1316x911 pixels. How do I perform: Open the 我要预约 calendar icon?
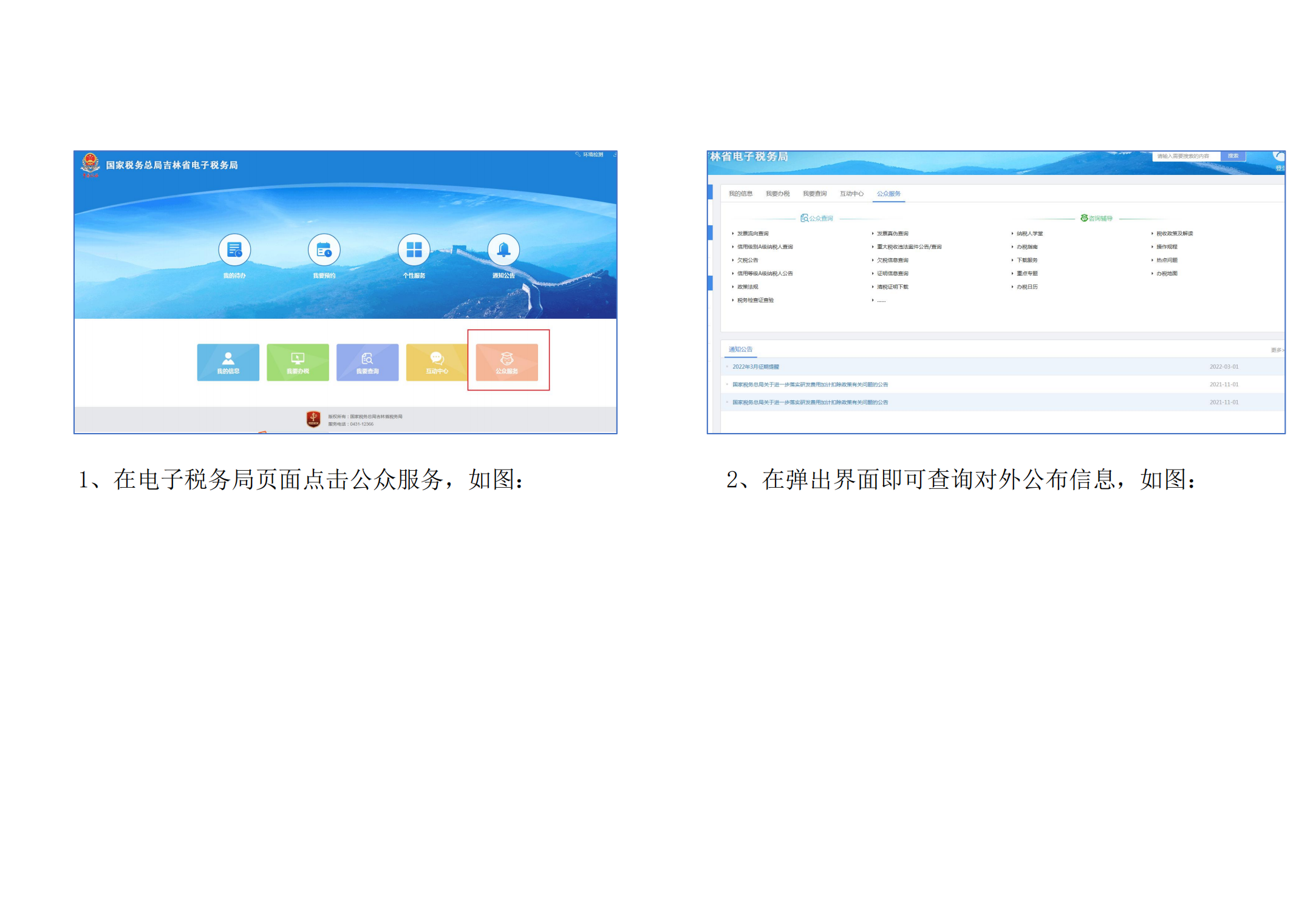click(x=324, y=249)
